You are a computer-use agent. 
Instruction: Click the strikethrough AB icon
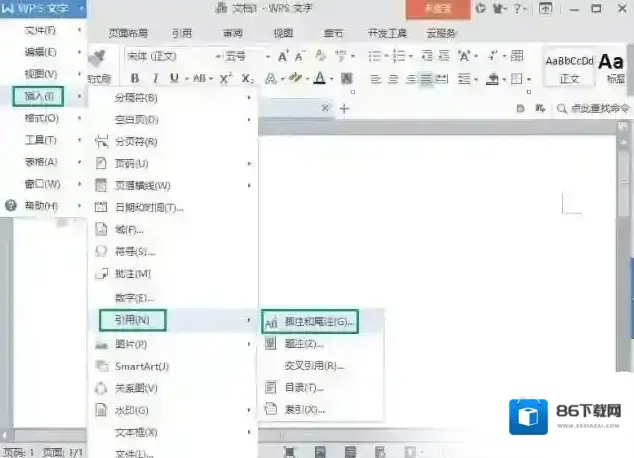(x=200, y=78)
